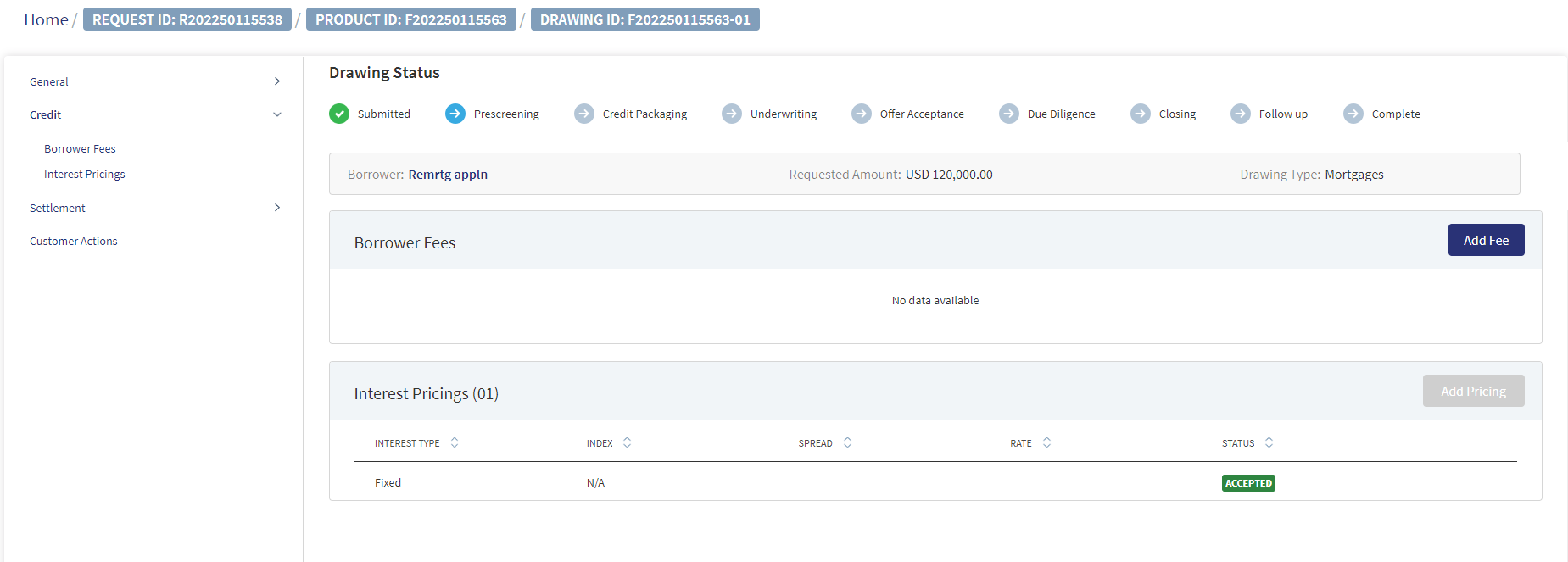Viewport: 1568px width, 562px height.
Task: Click the Closing step arrow icon
Action: coord(1141,114)
